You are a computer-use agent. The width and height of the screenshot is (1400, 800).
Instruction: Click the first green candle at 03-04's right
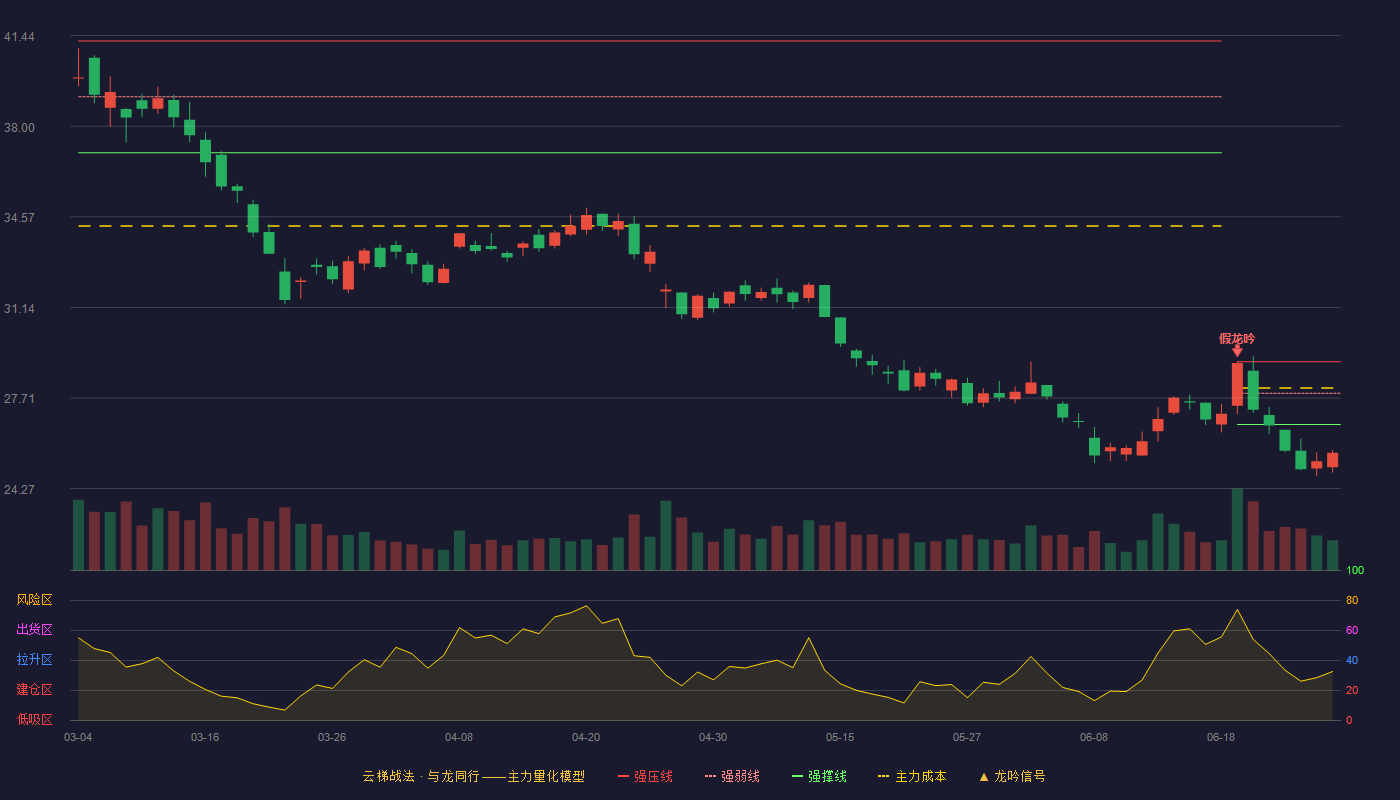tap(94, 76)
